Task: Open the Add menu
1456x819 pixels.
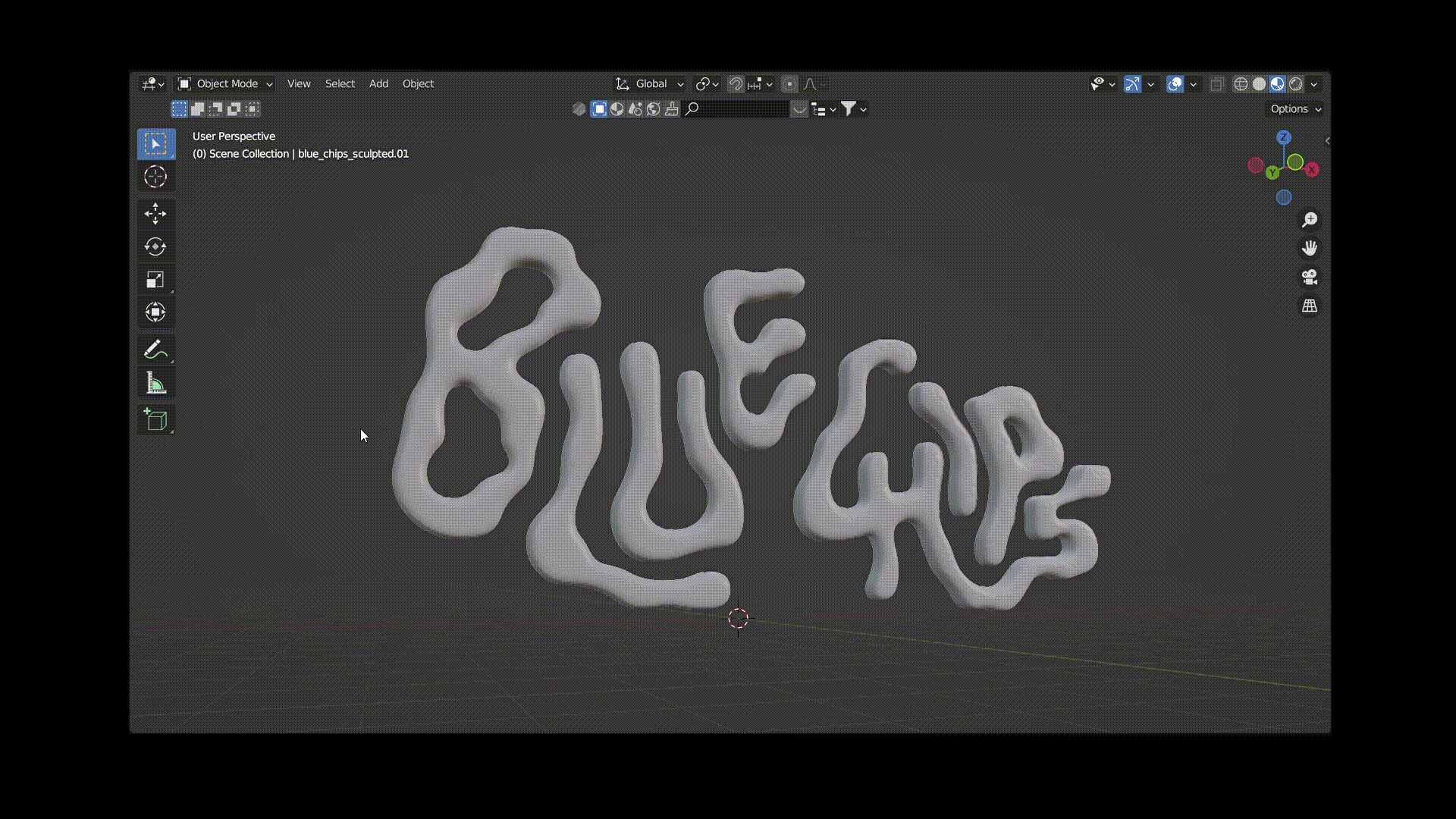Action: click(x=378, y=84)
